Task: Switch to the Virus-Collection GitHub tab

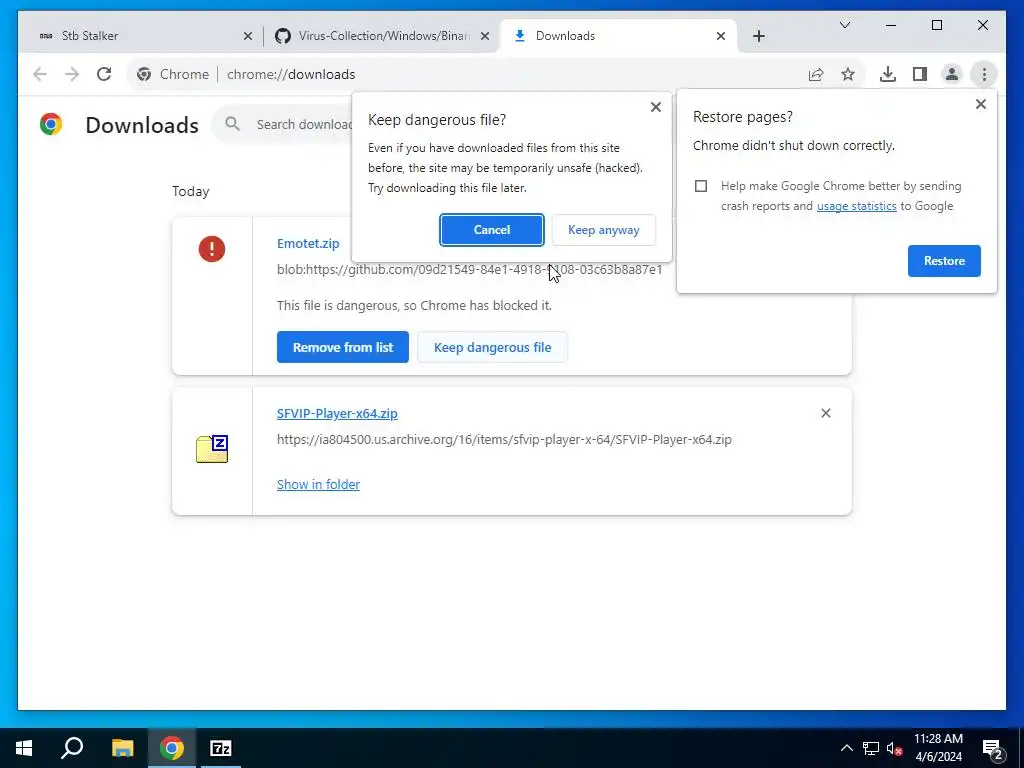Action: click(383, 36)
